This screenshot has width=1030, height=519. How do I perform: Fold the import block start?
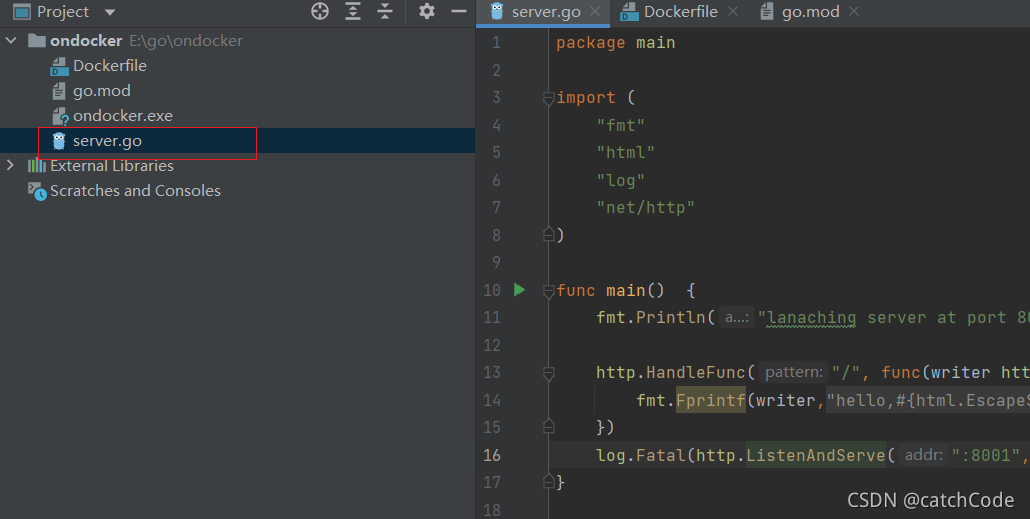(x=549, y=98)
